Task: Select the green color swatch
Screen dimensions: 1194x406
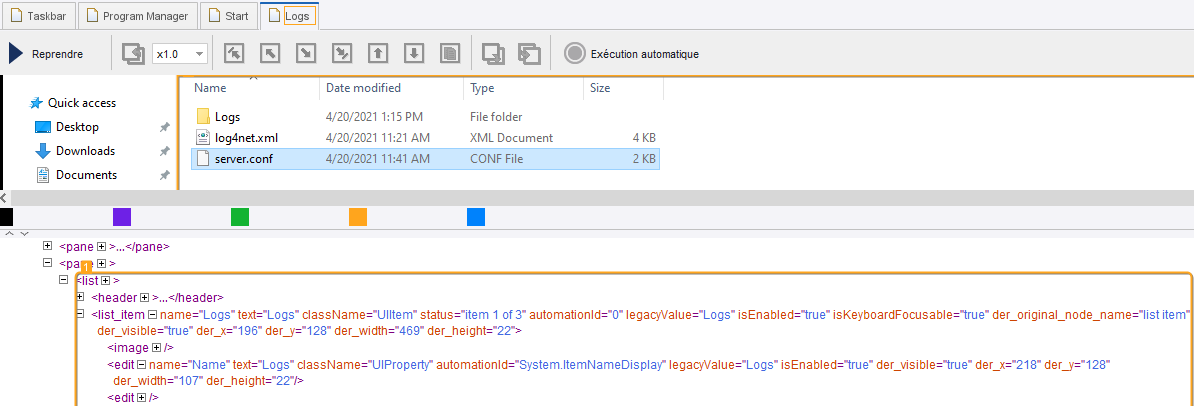Action: click(x=240, y=217)
